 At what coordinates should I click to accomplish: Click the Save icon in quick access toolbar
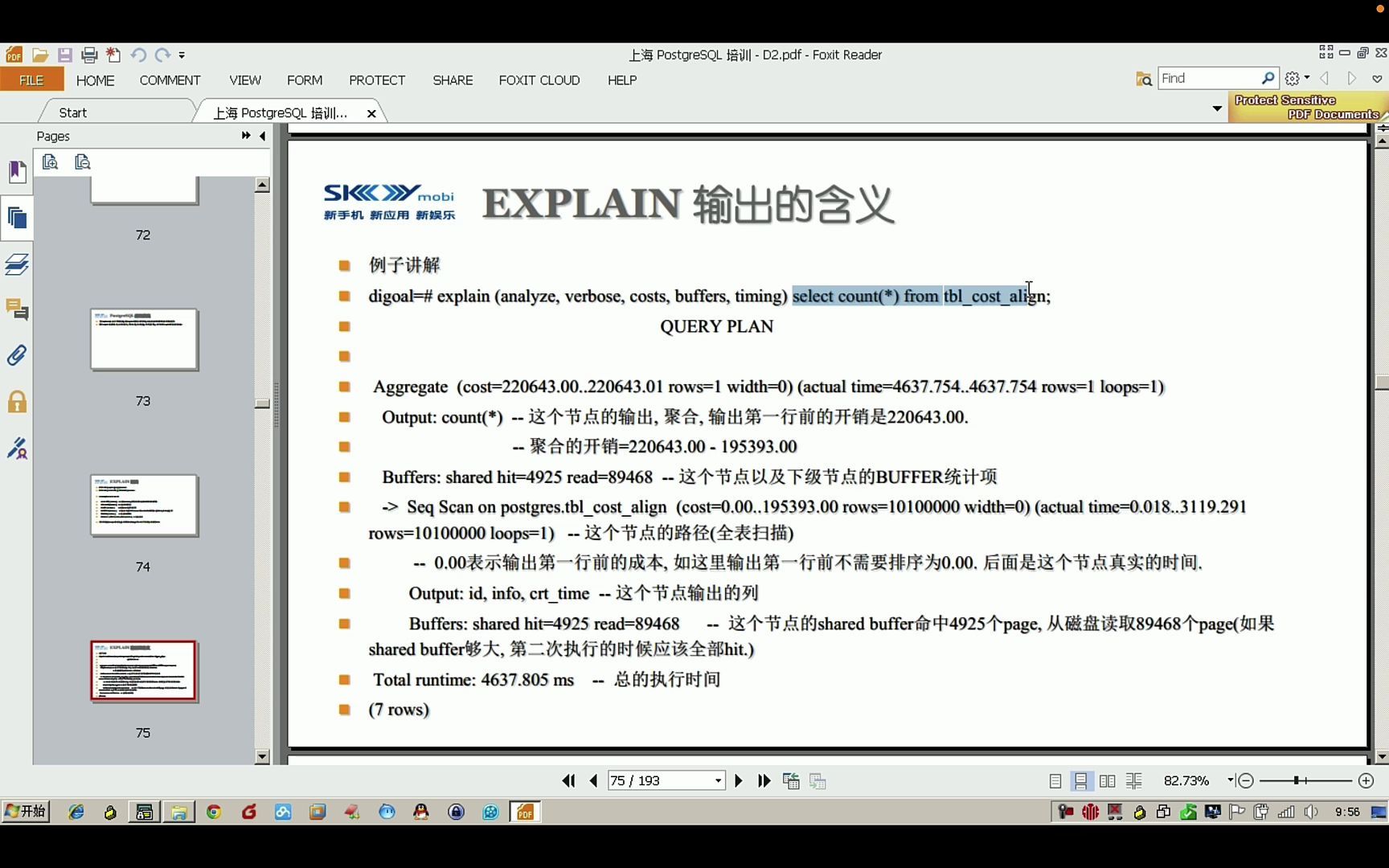(x=65, y=55)
